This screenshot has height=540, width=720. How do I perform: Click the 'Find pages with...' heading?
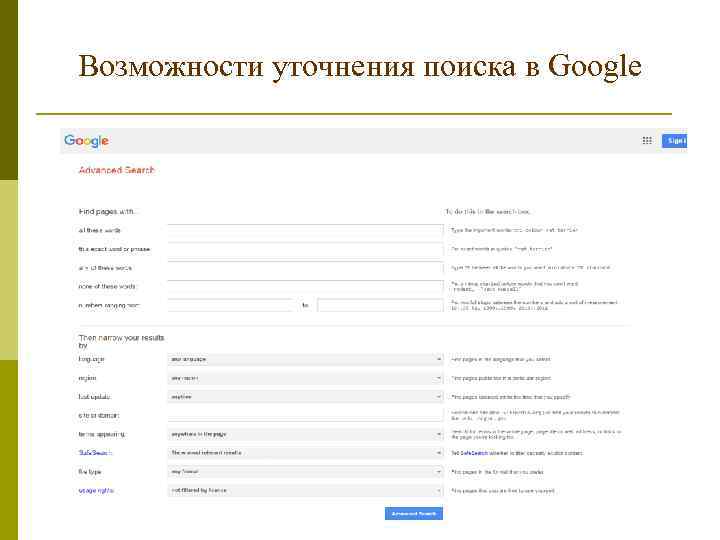pyautogui.click(x=108, y=212)
